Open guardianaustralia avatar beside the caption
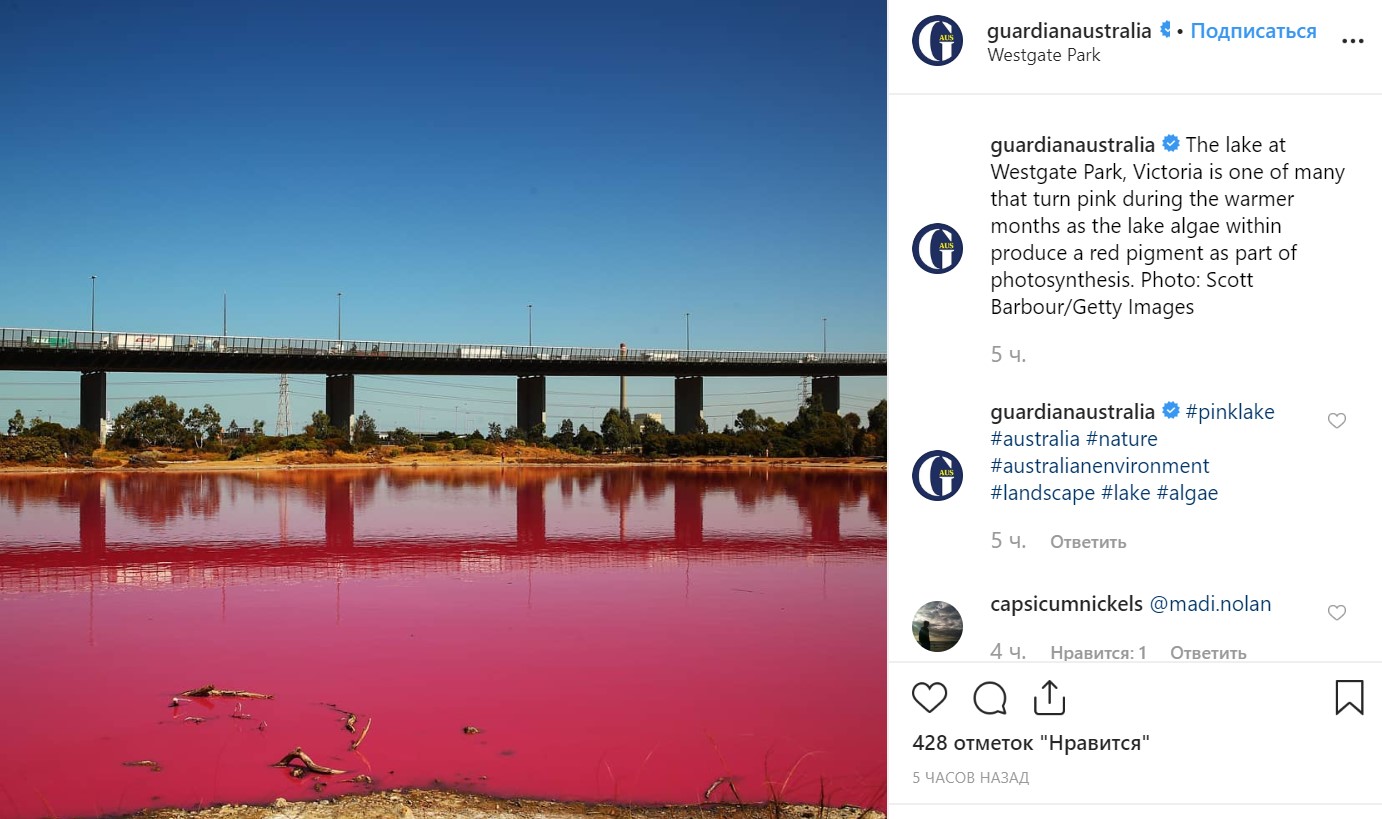 coord(937,248)
